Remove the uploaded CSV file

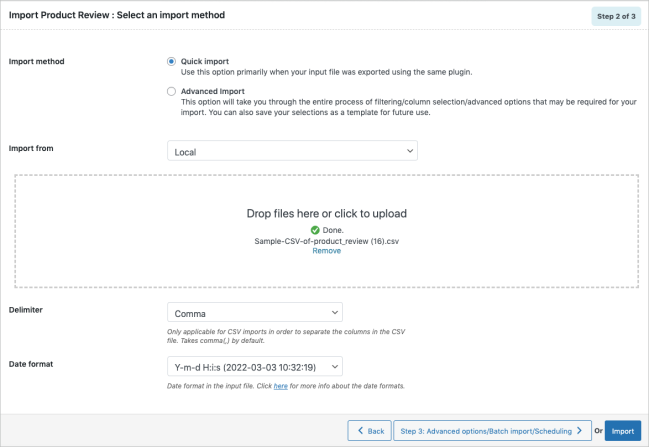click(x=326, y=251)
